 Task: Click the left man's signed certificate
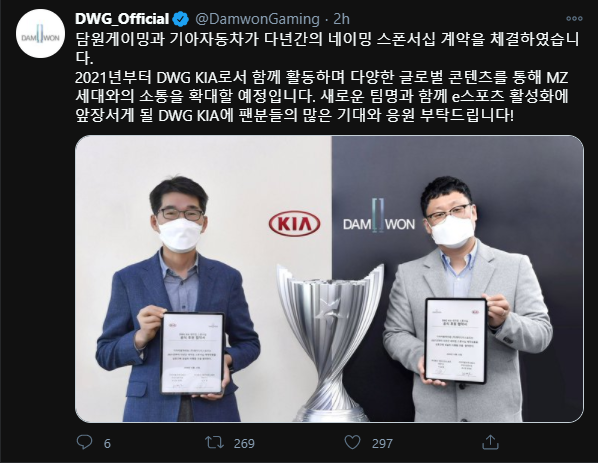click(x=193, y=353)
